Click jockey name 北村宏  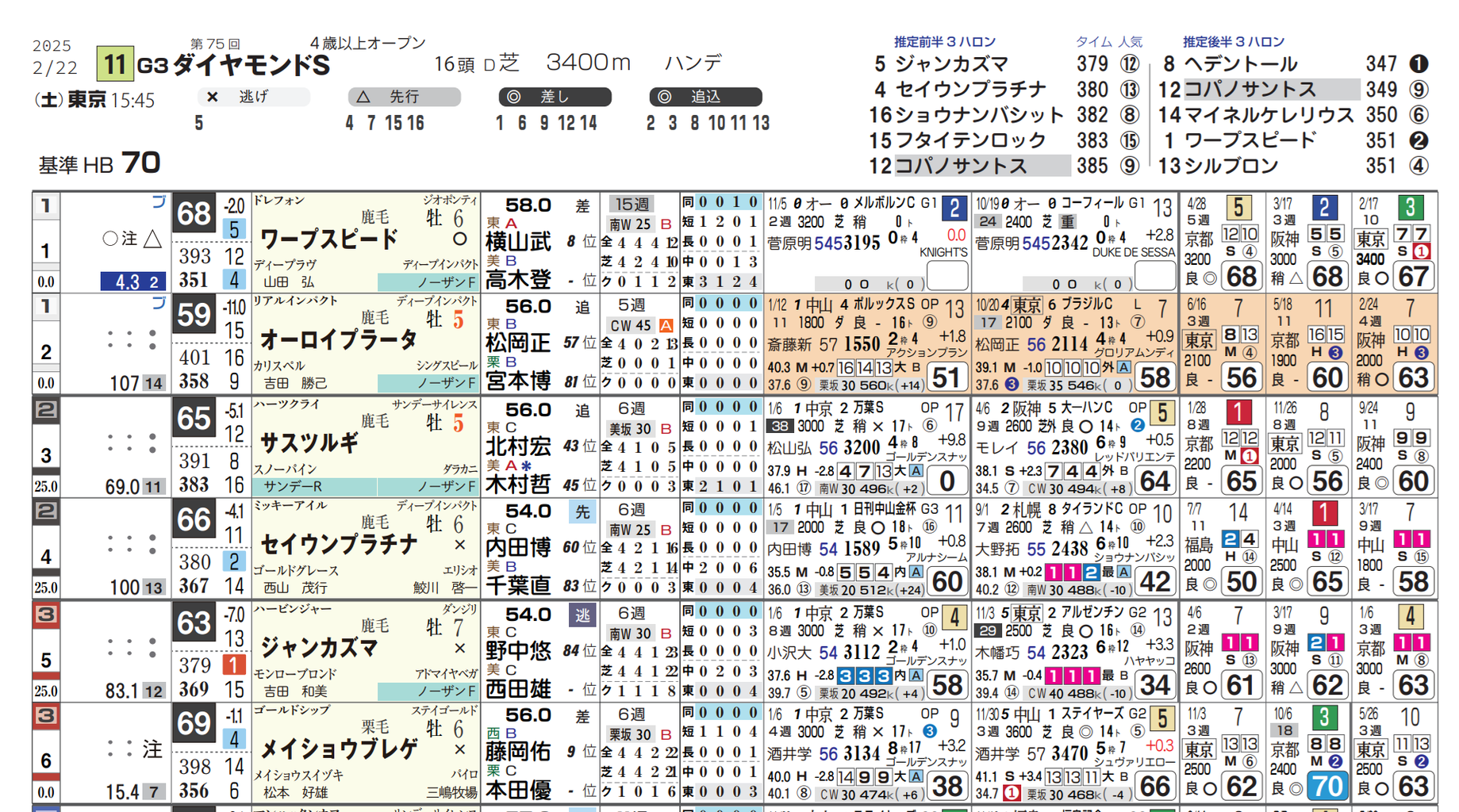coord(518,446)
